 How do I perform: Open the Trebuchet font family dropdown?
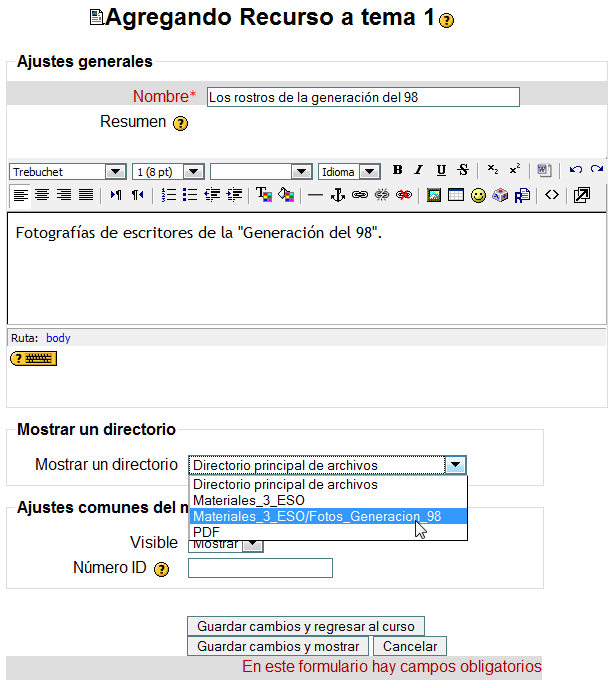[x=68, y=172]
